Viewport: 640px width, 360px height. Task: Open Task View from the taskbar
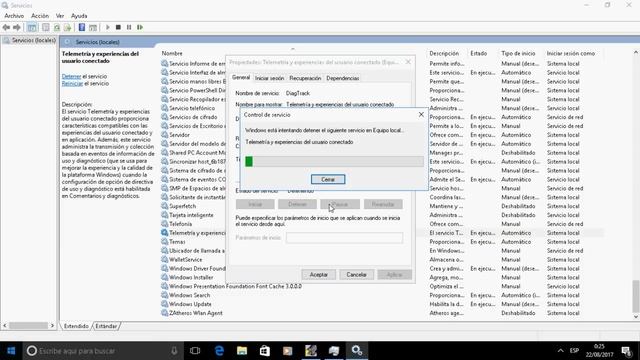195,351
